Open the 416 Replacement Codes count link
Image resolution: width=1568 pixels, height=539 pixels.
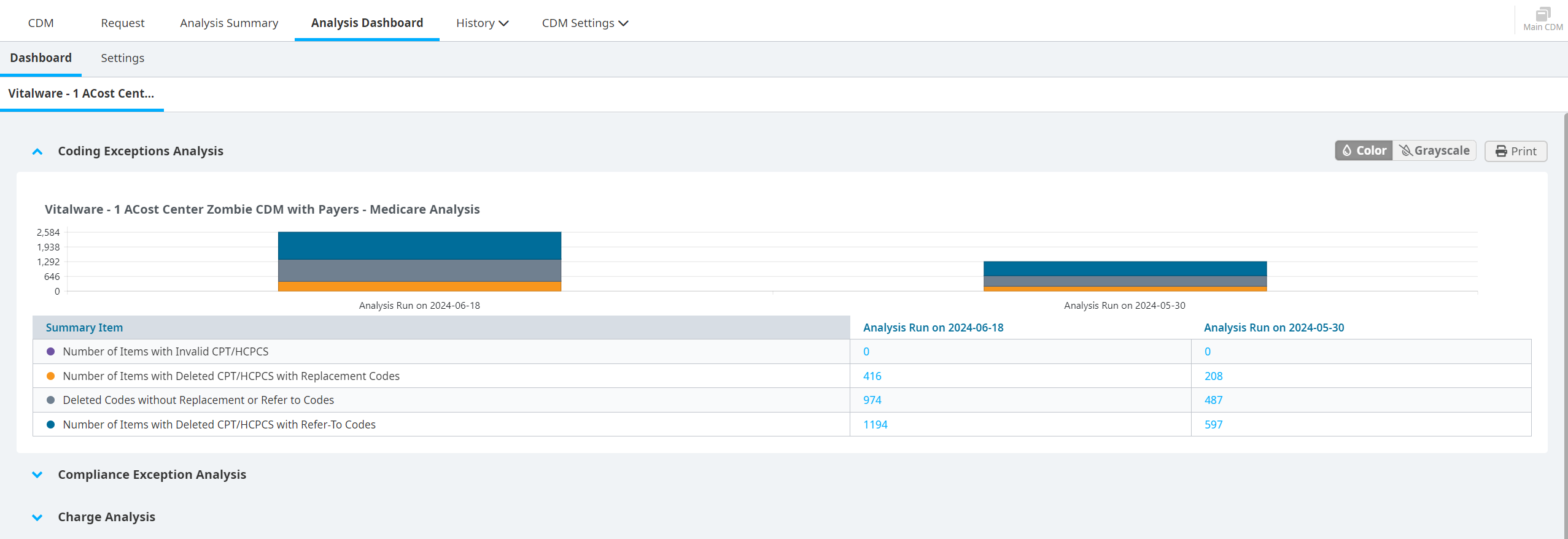coord(872,376)
